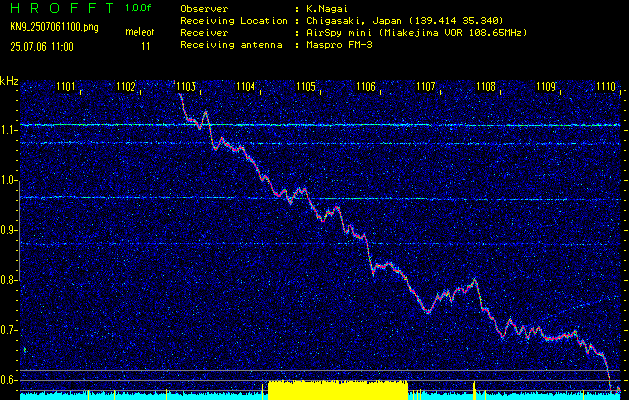Click the version label 1.0.0f

pyautogui.click(x=138, y=8)
